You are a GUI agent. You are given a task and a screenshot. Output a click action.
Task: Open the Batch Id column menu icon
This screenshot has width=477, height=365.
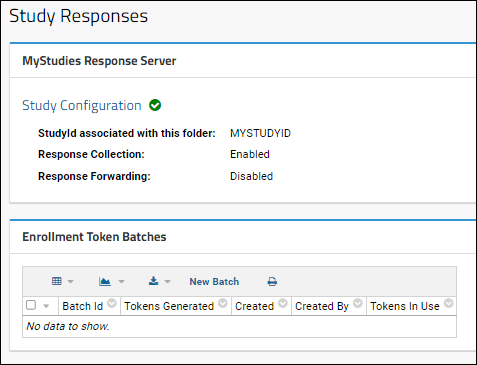(x=112, y=303)
